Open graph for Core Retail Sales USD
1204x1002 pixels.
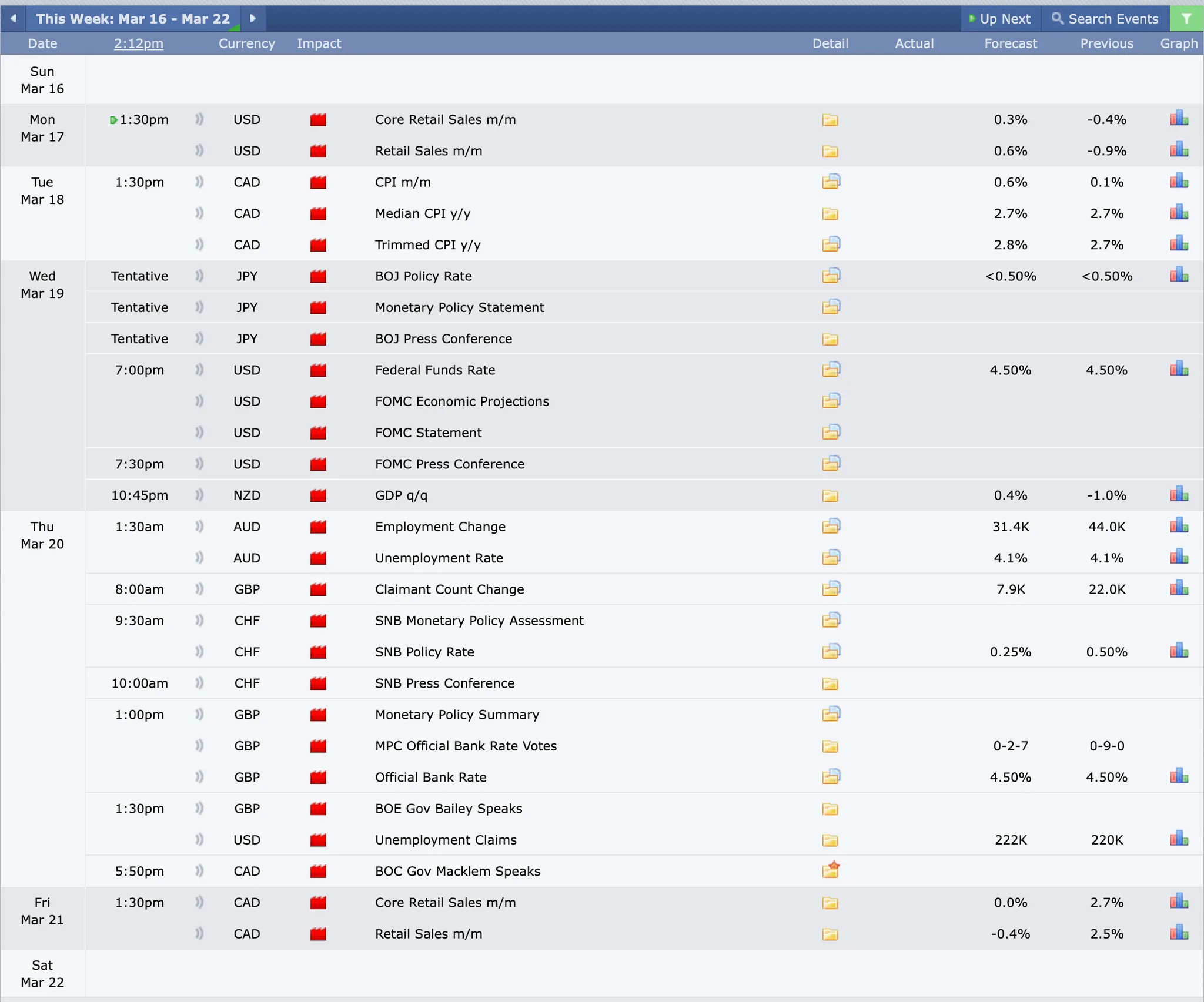(x=1179, y=119)
